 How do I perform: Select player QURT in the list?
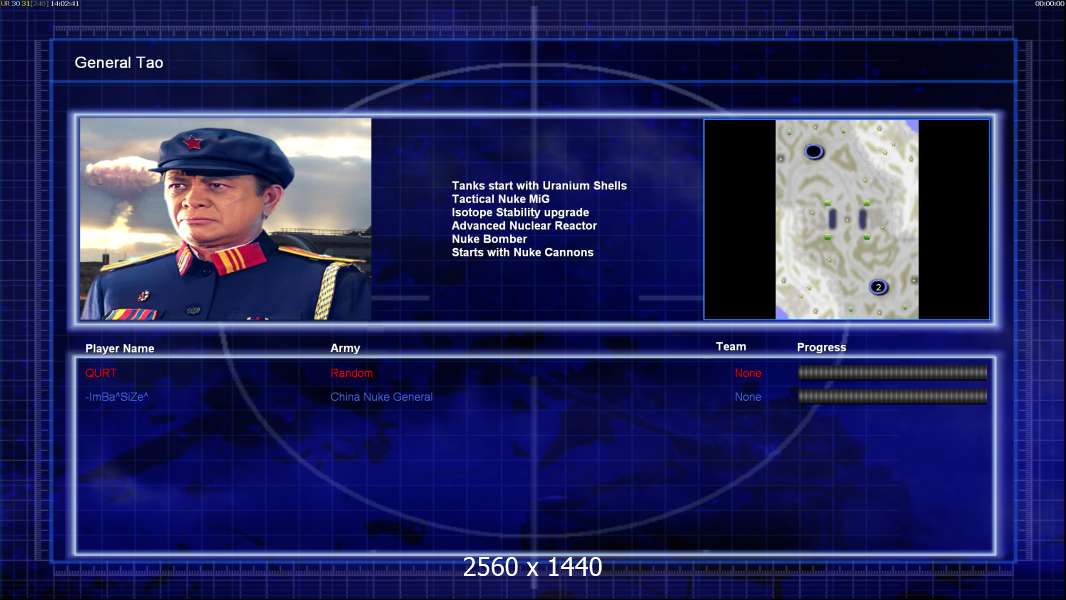[x=101, y=373]
